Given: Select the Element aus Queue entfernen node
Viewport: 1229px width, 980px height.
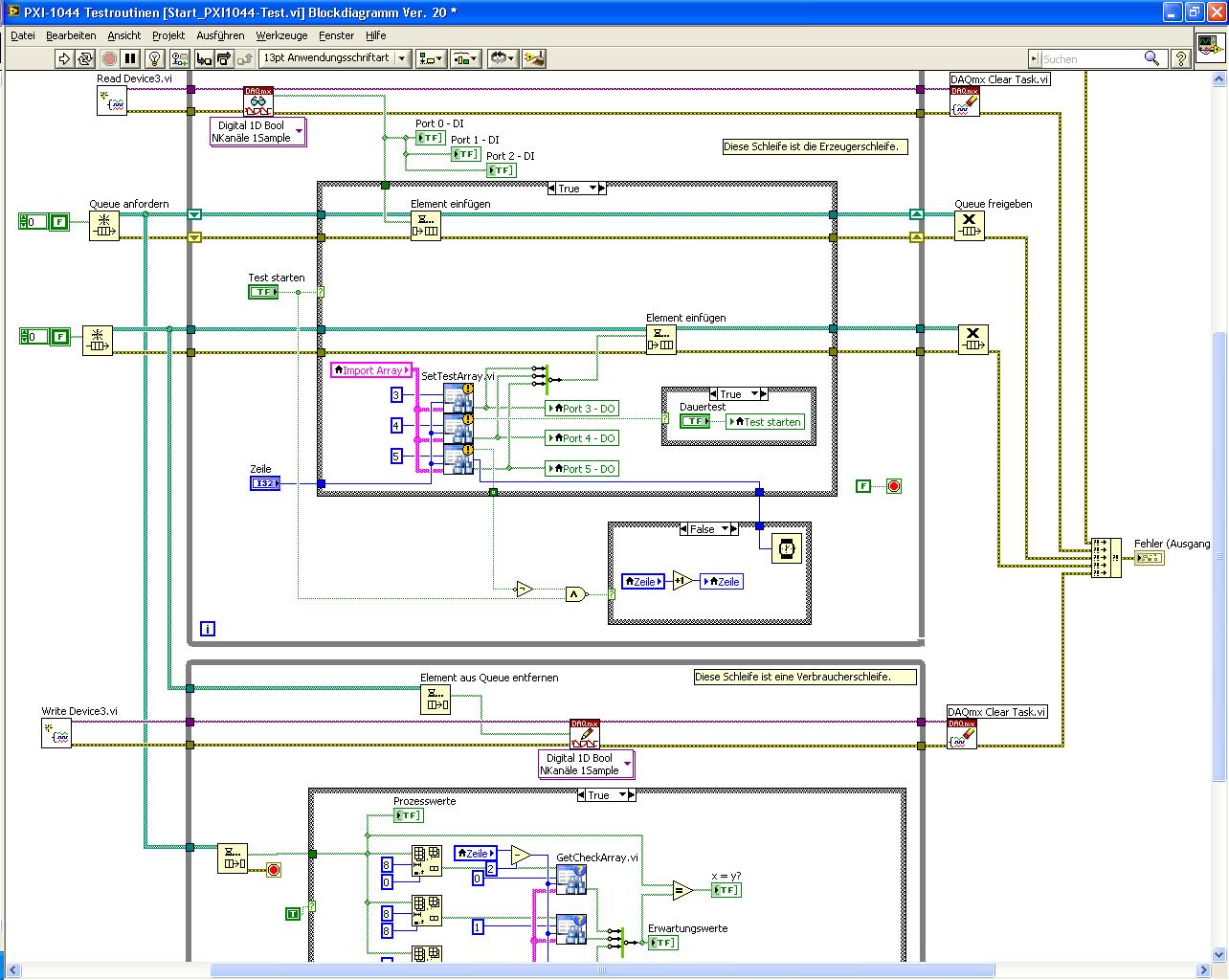Looking at the screenshot, I should (436, 700).
